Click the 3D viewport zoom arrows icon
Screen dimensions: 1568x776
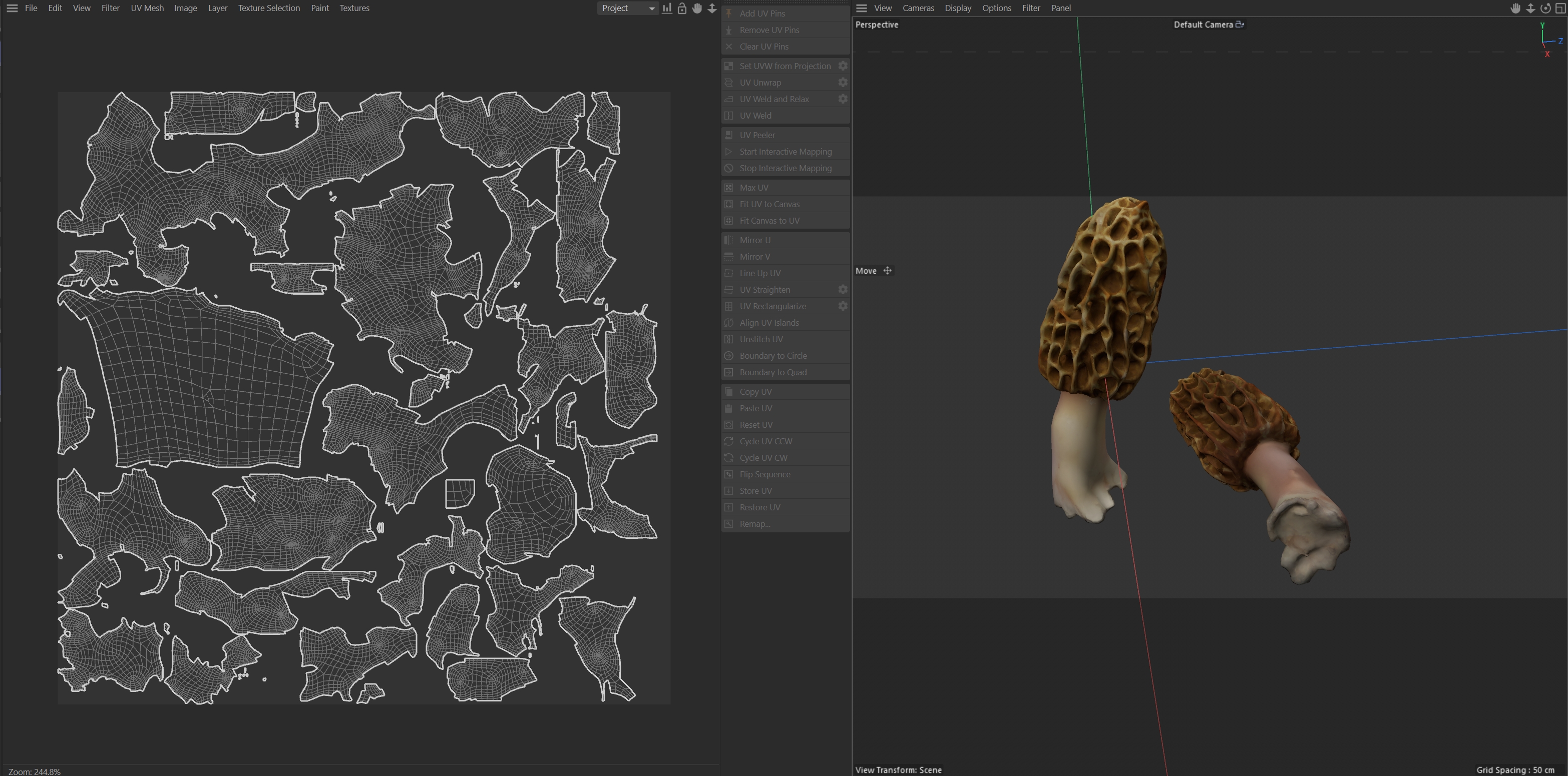tap(1530, 8)
